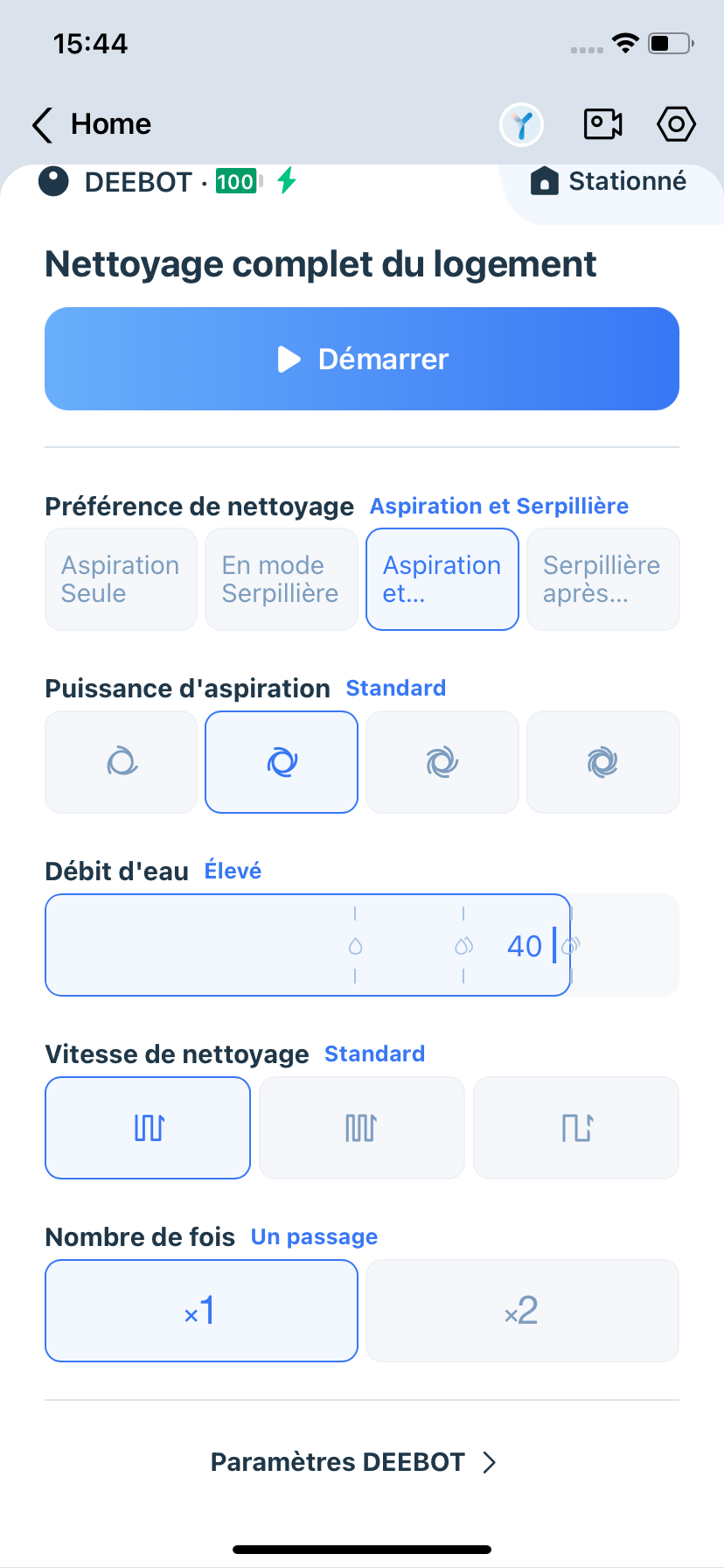Screen dimensions: 724x1568
Task: Start cleaning with Démarrer button
Action: tap(362, 359)
